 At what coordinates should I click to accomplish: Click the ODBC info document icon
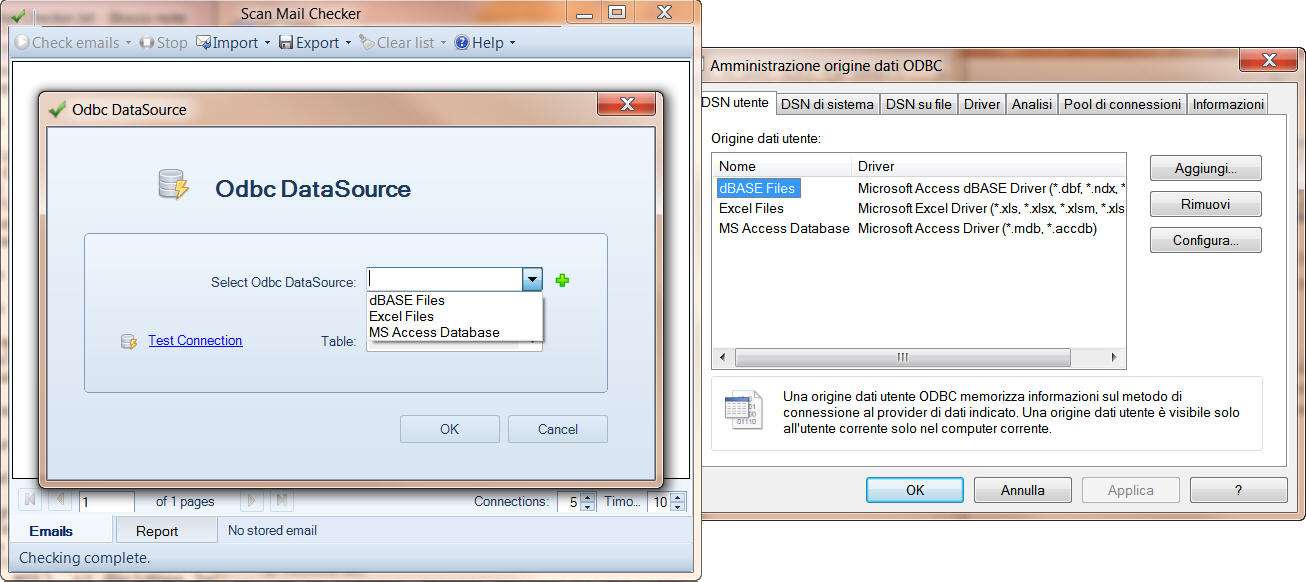(743, 410)
